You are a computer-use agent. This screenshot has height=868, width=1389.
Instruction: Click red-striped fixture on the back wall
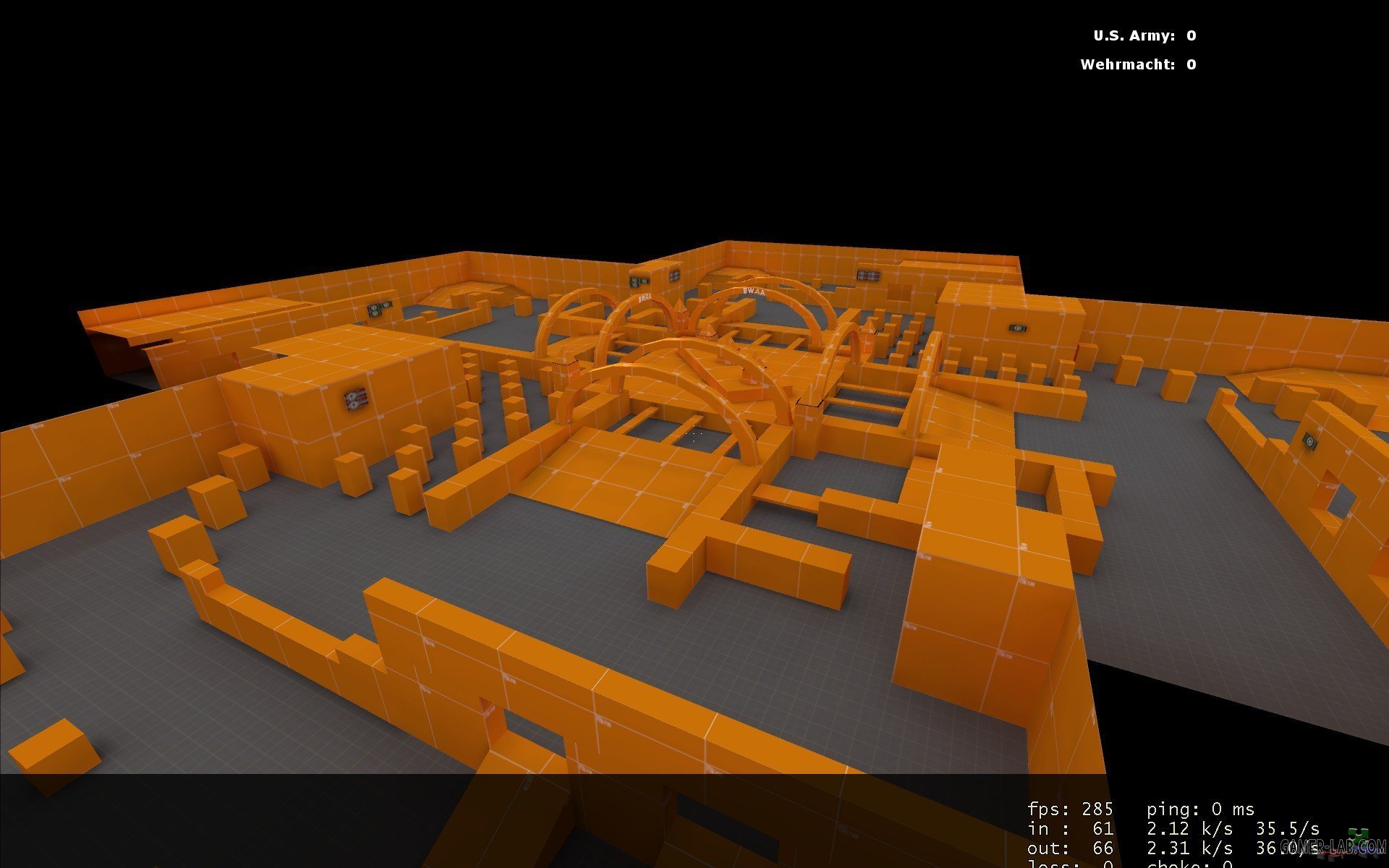pyautogui.click(x=867, y=276)
